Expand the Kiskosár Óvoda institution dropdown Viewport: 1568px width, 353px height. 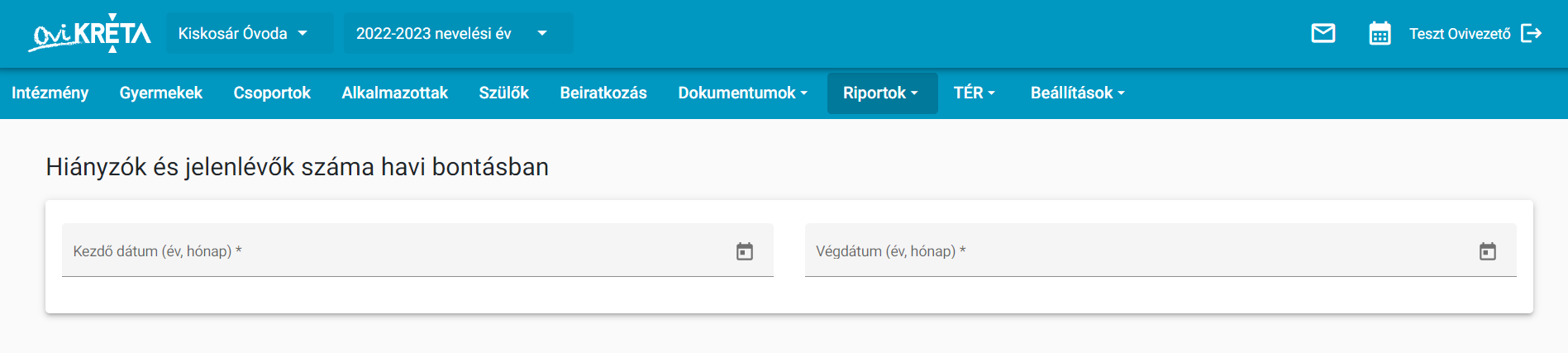click(250, 33)
